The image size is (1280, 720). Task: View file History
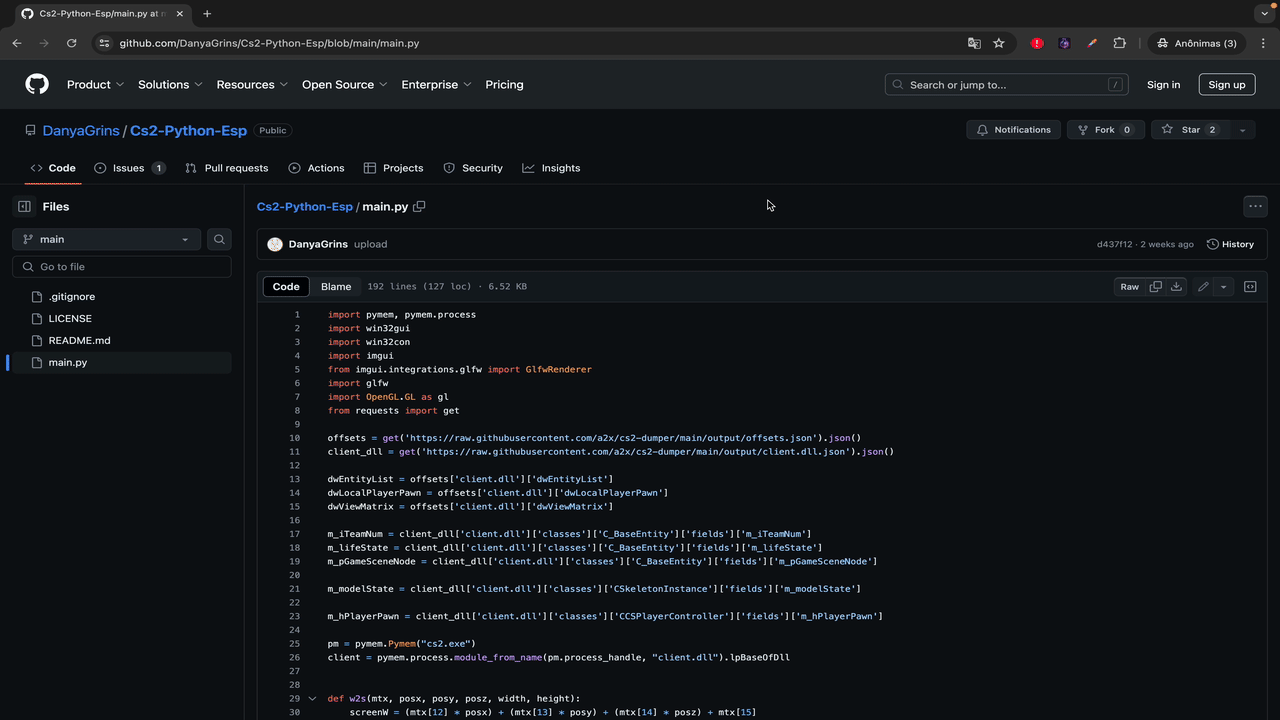(x=1230, y=244)
